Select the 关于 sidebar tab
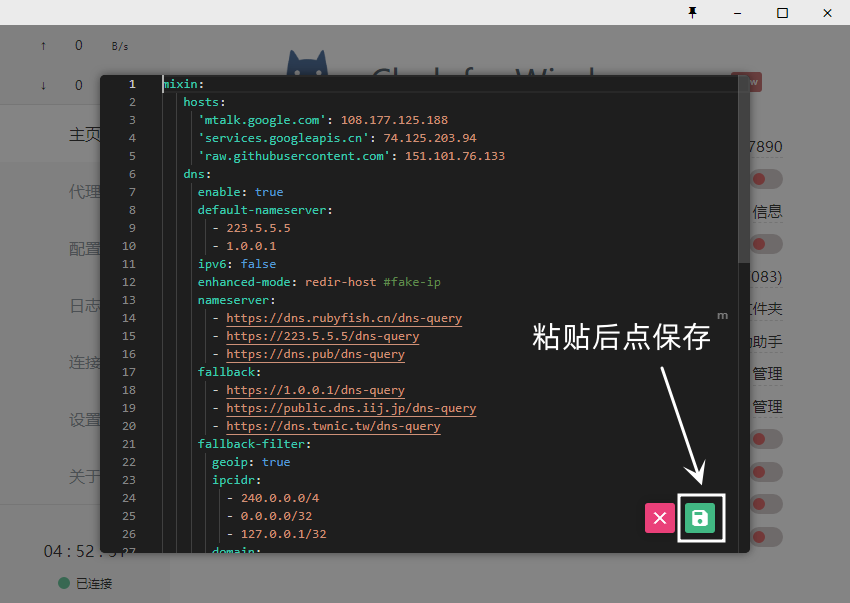This screenshot has height=603, width=850. point(85,476)
